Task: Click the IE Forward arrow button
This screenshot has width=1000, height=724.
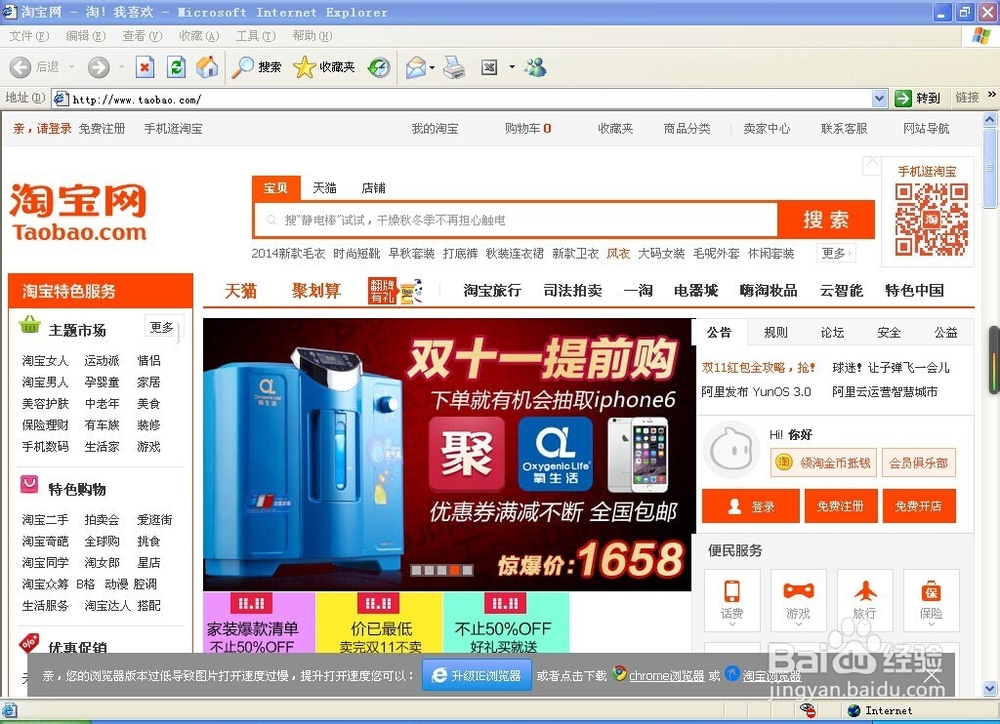Action: click(98, 67)
